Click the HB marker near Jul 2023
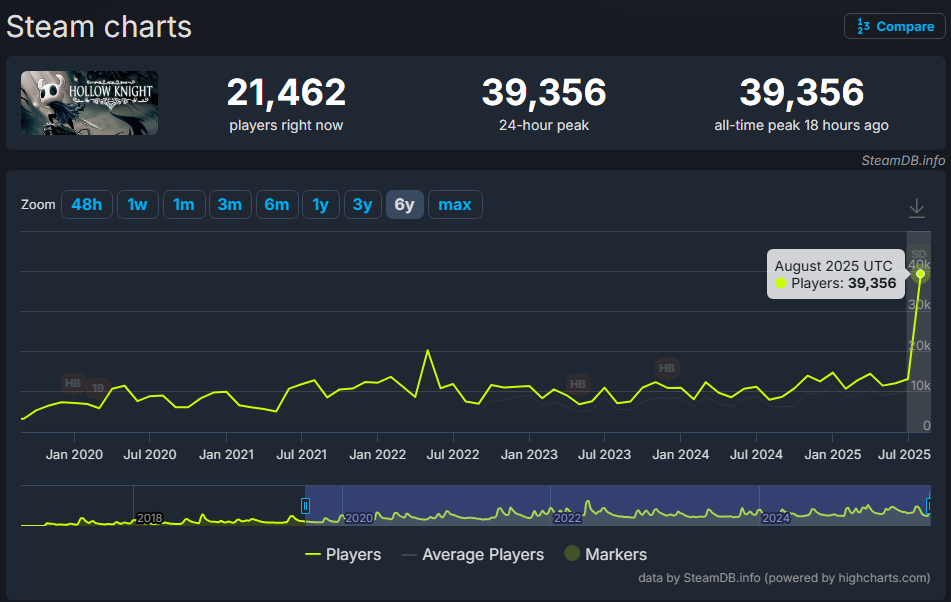The width and height of the screenshot is (951, 602). [577, 384]
